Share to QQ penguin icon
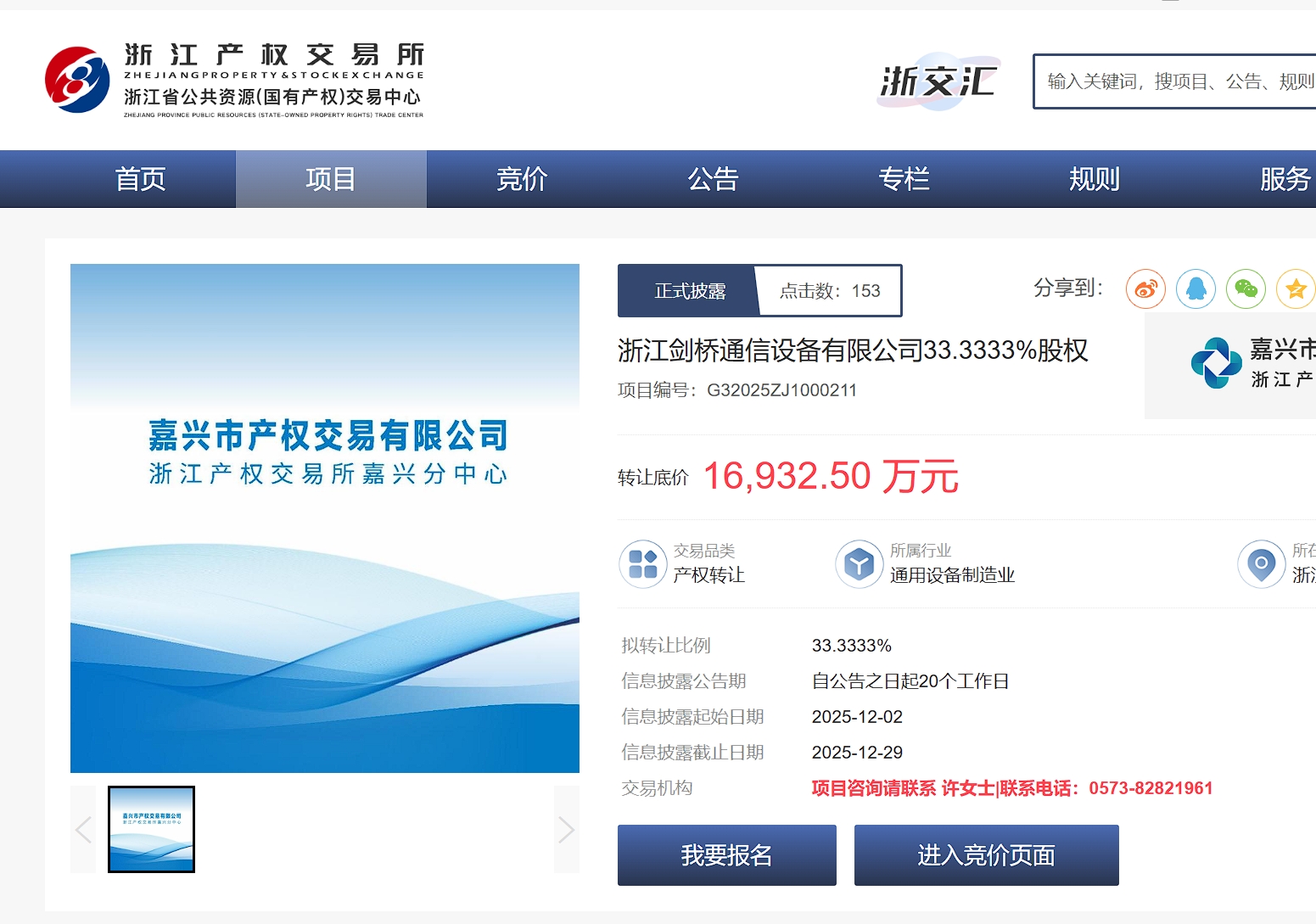1316x924 pixels. point(1196,289)
